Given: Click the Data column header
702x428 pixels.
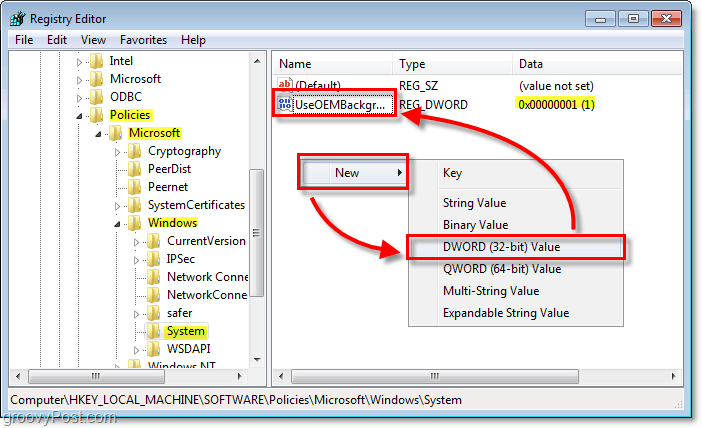Looking at the screenshot, I should [x=598, y=64].
